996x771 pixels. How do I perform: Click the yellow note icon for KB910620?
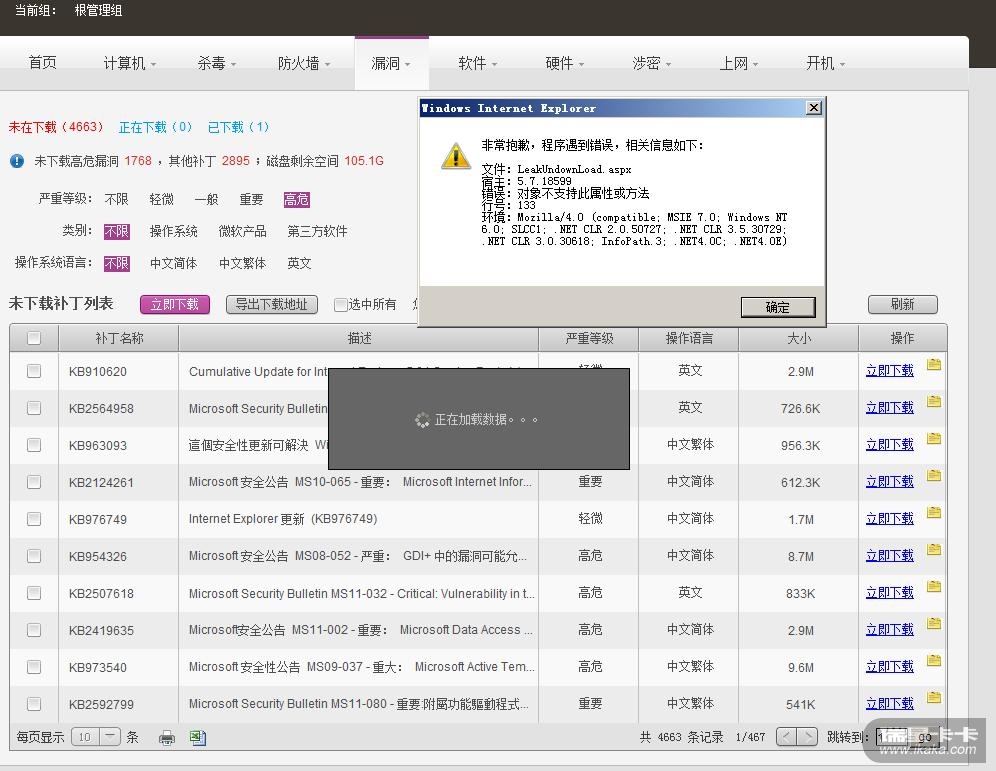[934, 365]
